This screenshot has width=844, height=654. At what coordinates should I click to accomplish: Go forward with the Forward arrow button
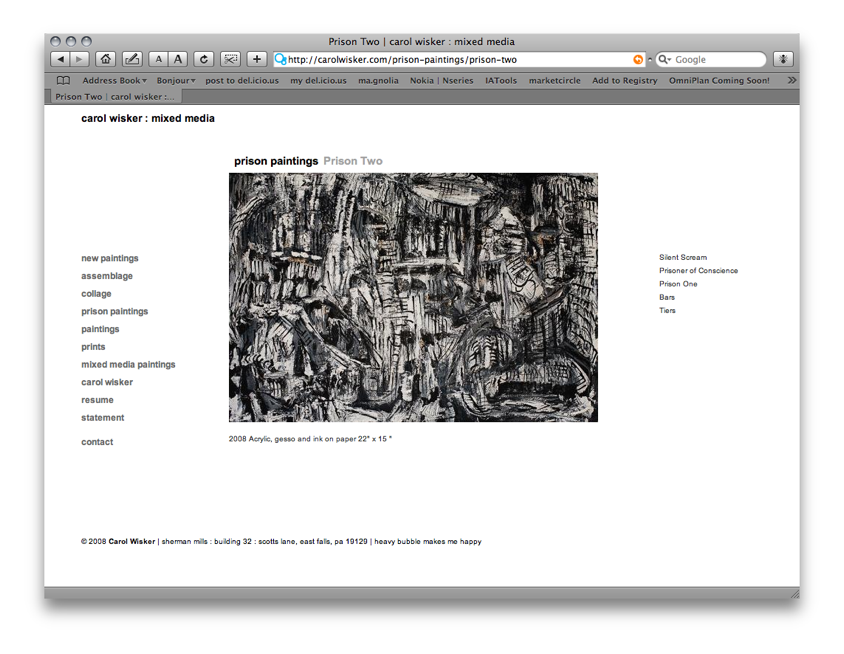tap(79, 59)
